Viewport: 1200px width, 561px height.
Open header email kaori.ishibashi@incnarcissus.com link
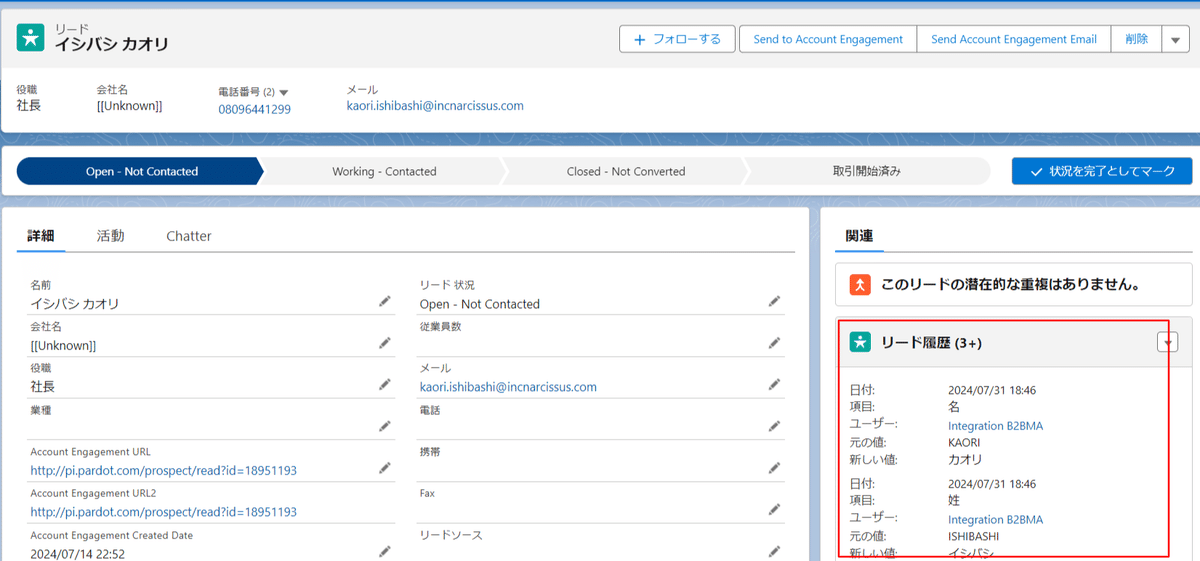435,105
